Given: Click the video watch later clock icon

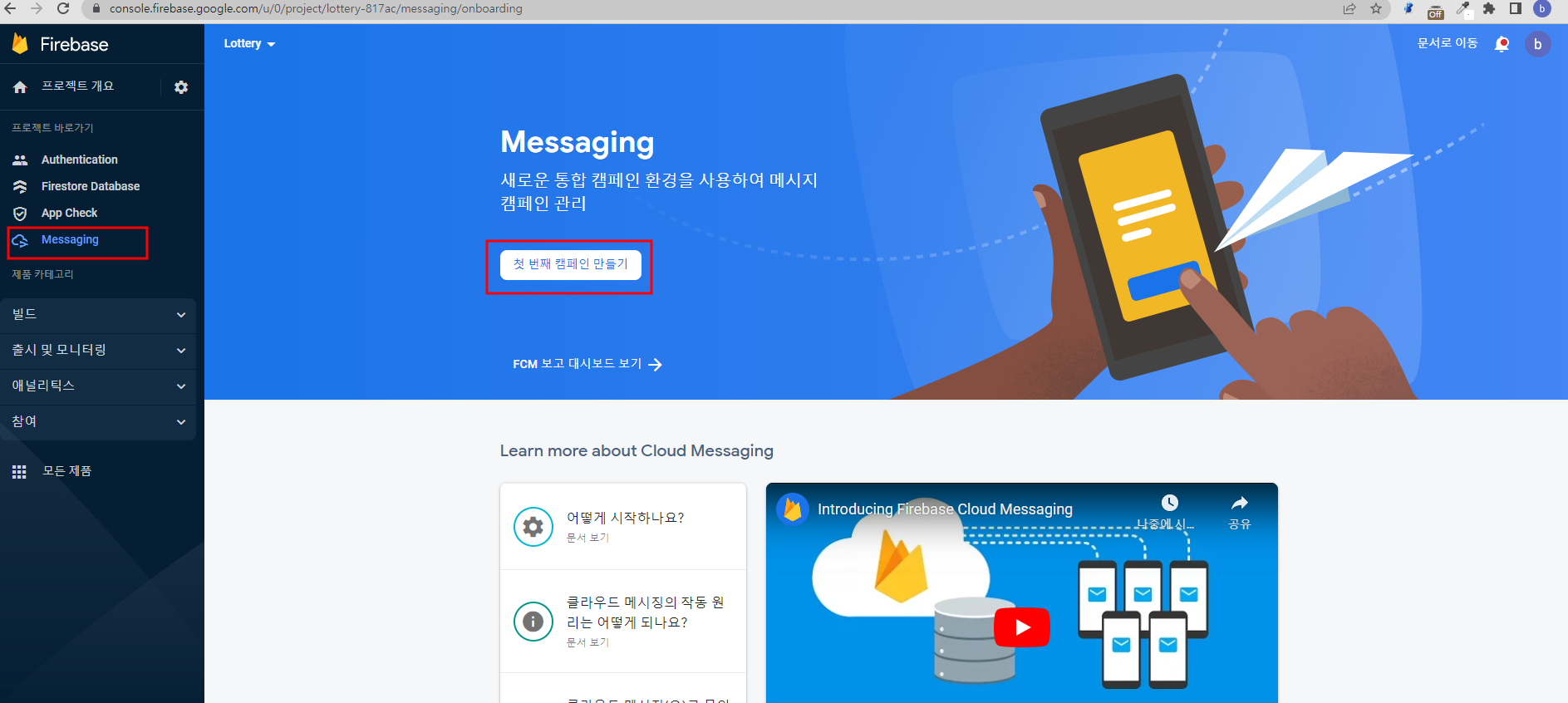Looking at the screenshot, I should [1169, 503].
